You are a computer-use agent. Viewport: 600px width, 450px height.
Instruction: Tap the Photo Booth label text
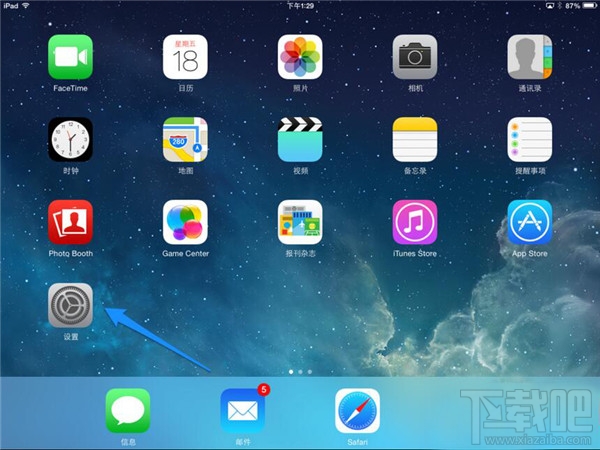click(70, 253)
